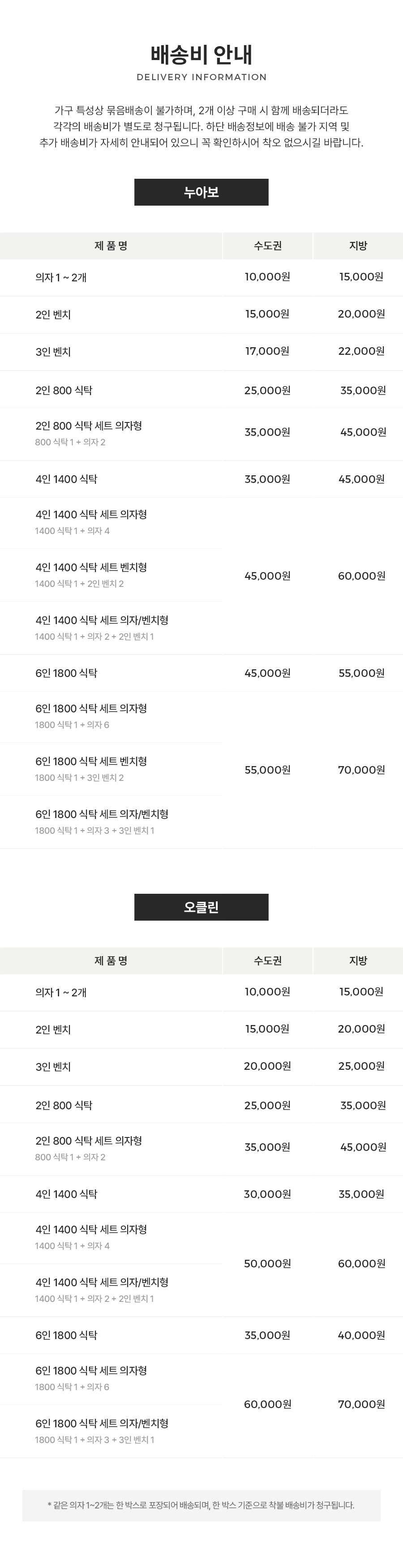Click the intro paragraph about 묶음배송
Screen dimensions: 403x1568
[201, 127]
